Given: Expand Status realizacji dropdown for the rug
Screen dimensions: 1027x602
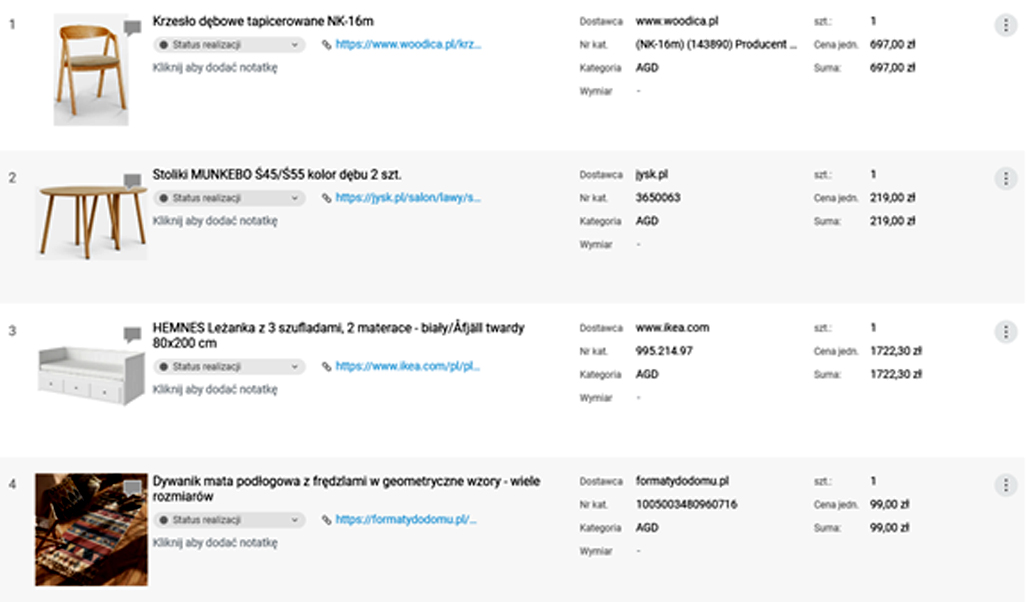Looking at the screenshot, I should (228, 520).
